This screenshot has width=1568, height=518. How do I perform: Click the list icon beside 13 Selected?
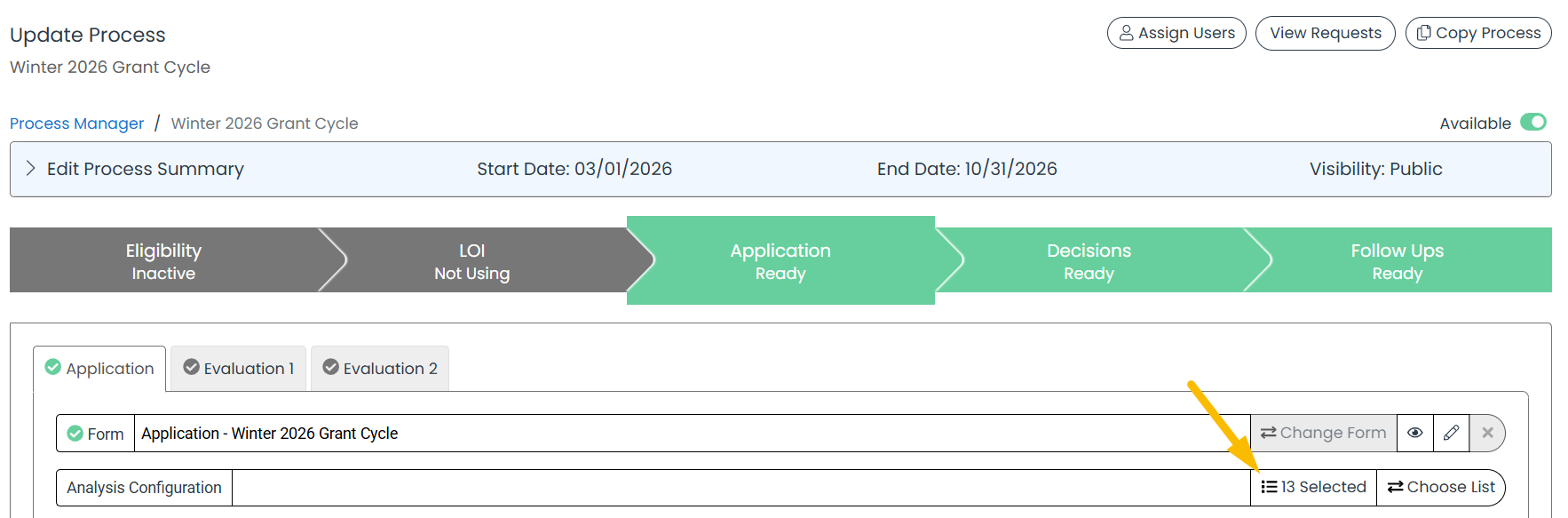pos(1269,487)
